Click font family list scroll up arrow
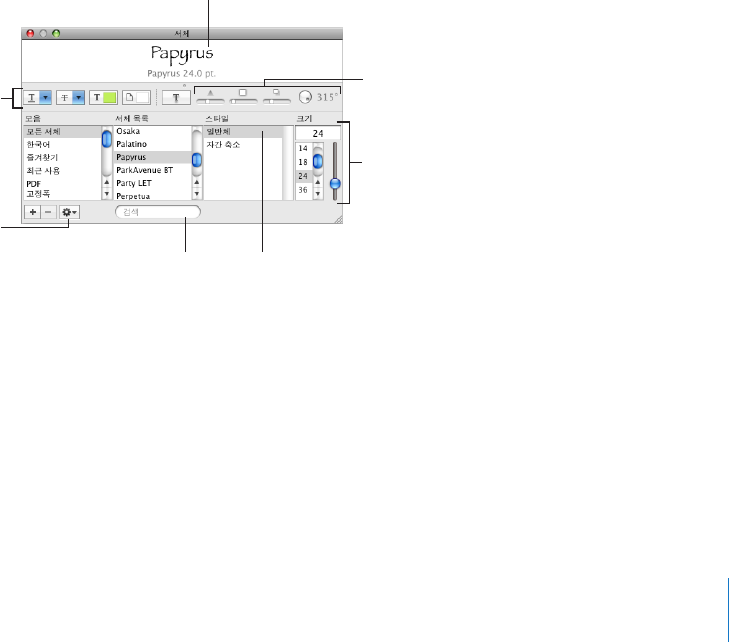The height and width of the screenshot is (642, 729). (197, 182)
